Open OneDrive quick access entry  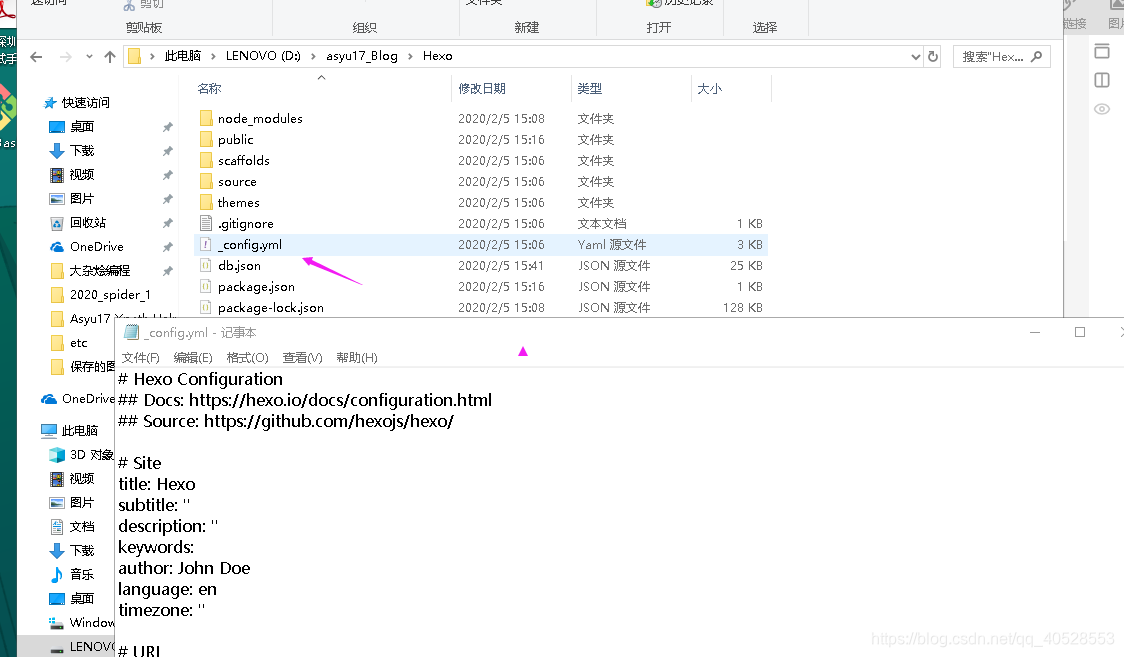(x=96, y=246)
